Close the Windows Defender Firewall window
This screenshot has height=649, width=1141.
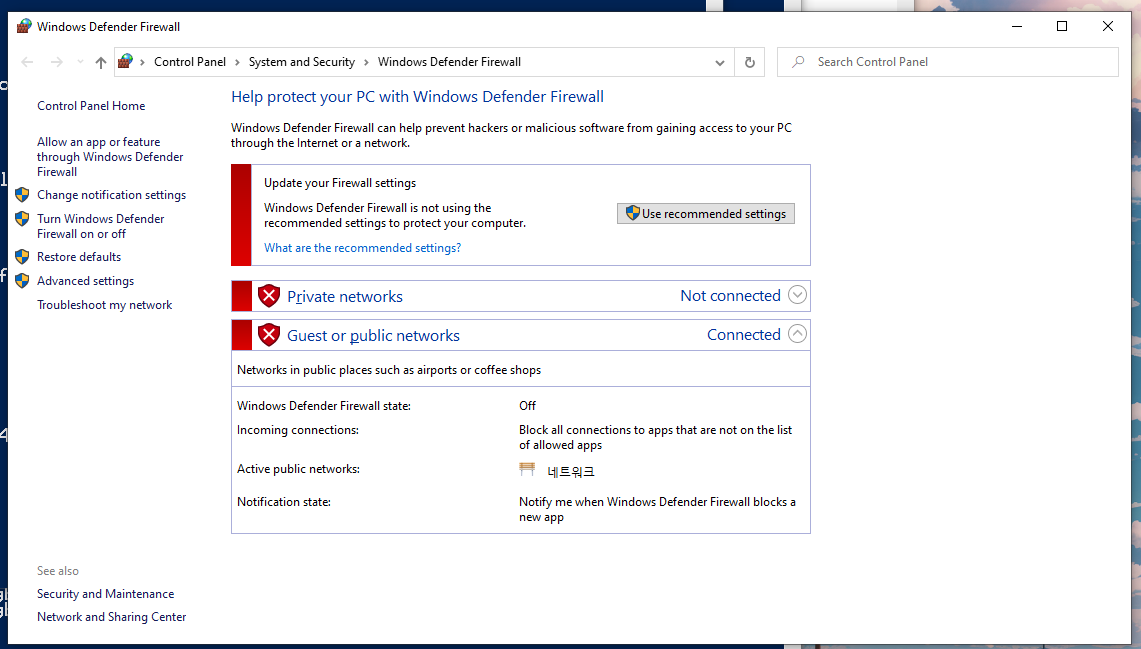(x=1108, y=26)
